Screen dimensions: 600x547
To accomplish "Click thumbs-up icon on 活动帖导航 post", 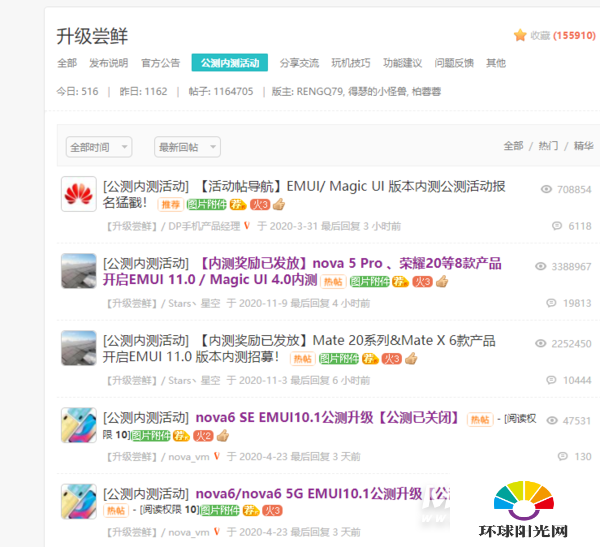I will point(279,204).
